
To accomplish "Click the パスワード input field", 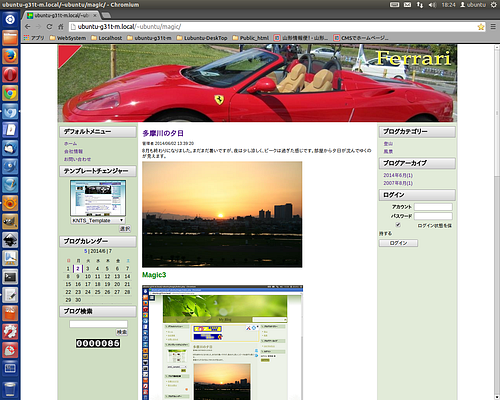I will [x=433, y=216].
